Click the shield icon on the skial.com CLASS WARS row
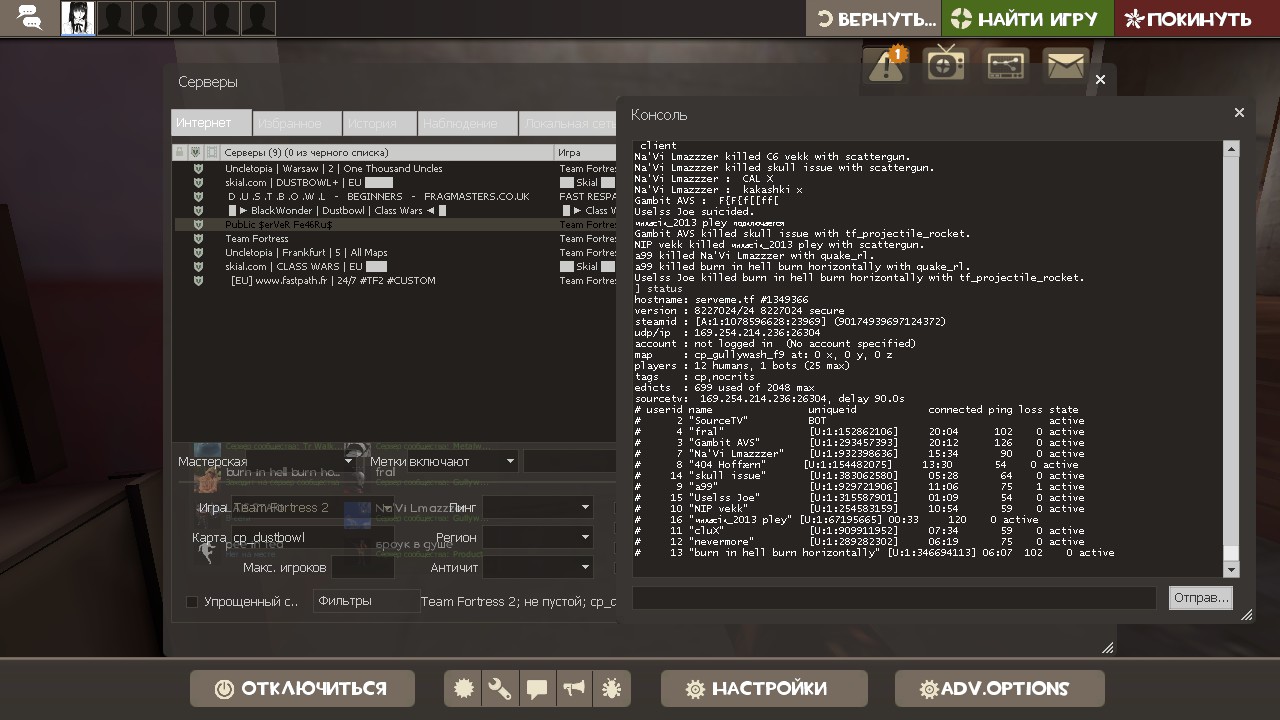The width and height of the screenshot is (1280, 720). tap(198, 267)
